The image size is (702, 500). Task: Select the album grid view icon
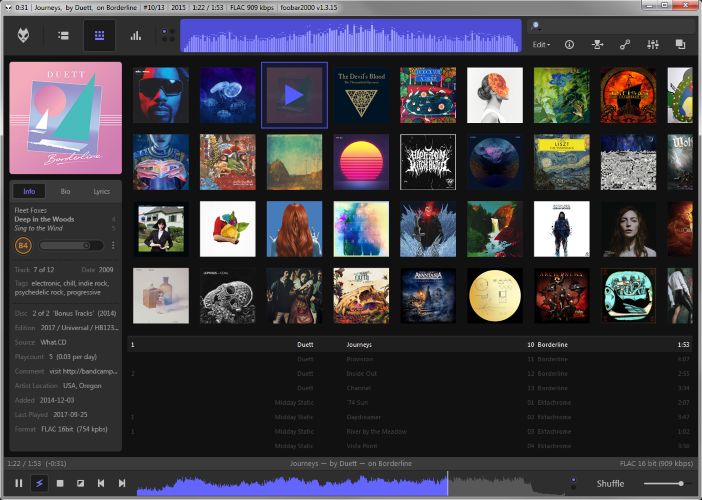click(x=98, y=36)
